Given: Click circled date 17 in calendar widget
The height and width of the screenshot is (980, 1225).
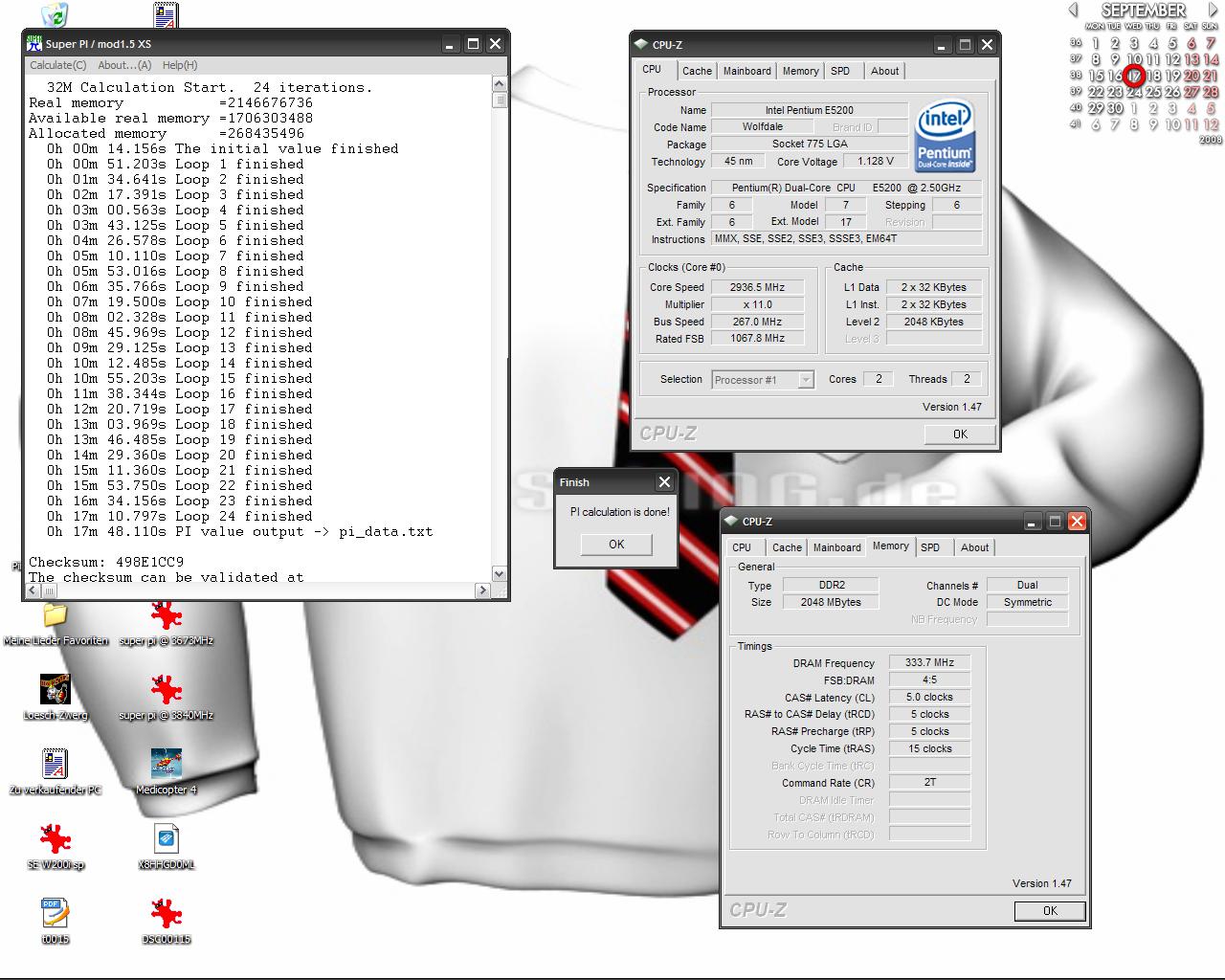Looking at the screenshot, I should 1134,77.
